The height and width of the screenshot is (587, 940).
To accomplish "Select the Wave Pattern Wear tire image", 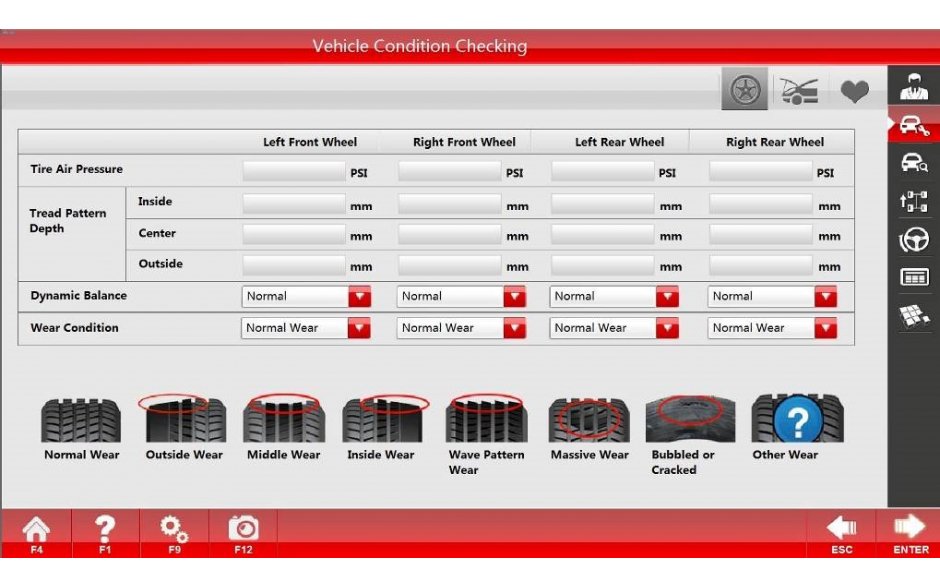I will click(486, 419).
